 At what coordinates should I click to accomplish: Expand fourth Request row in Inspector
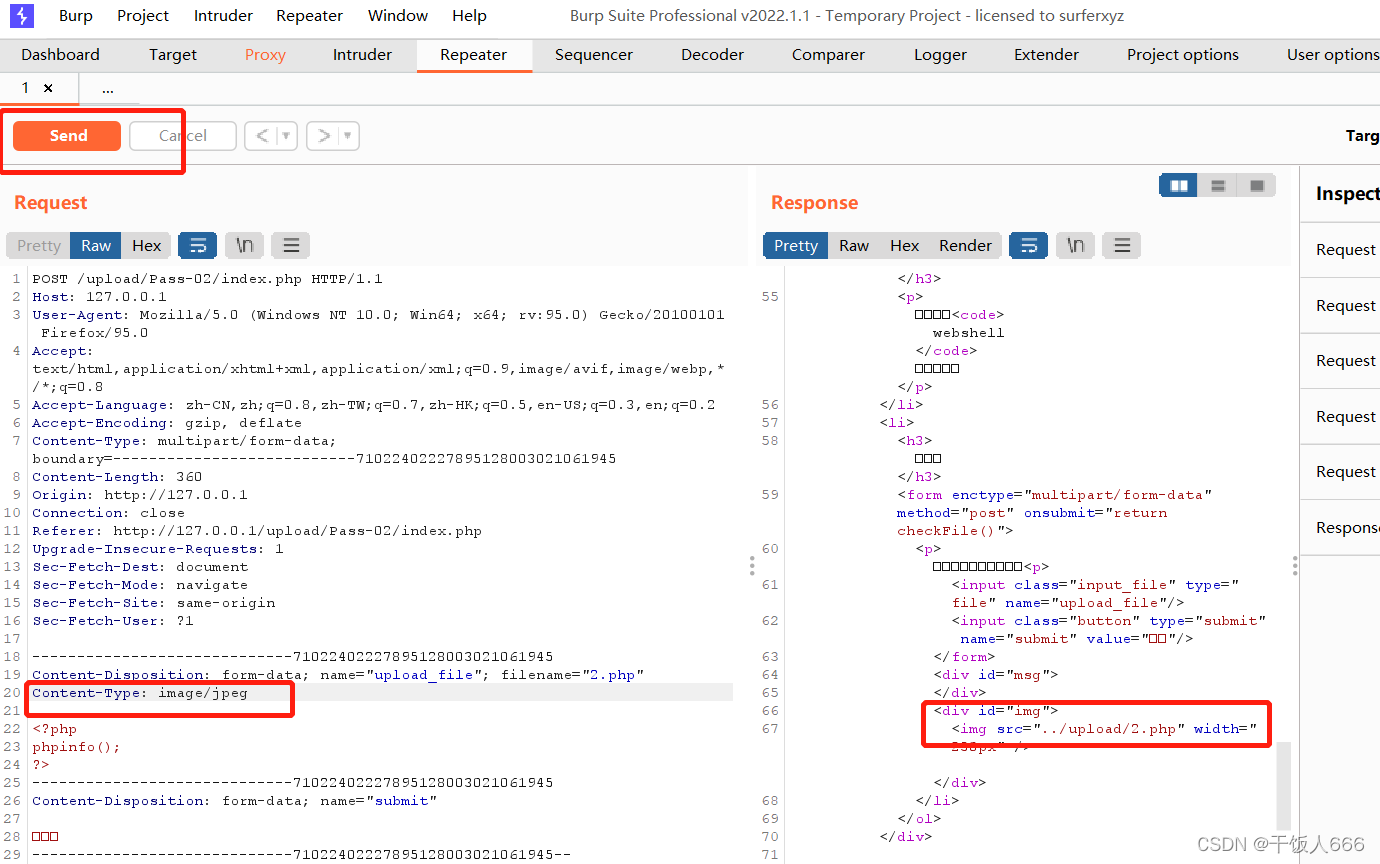1341,416
